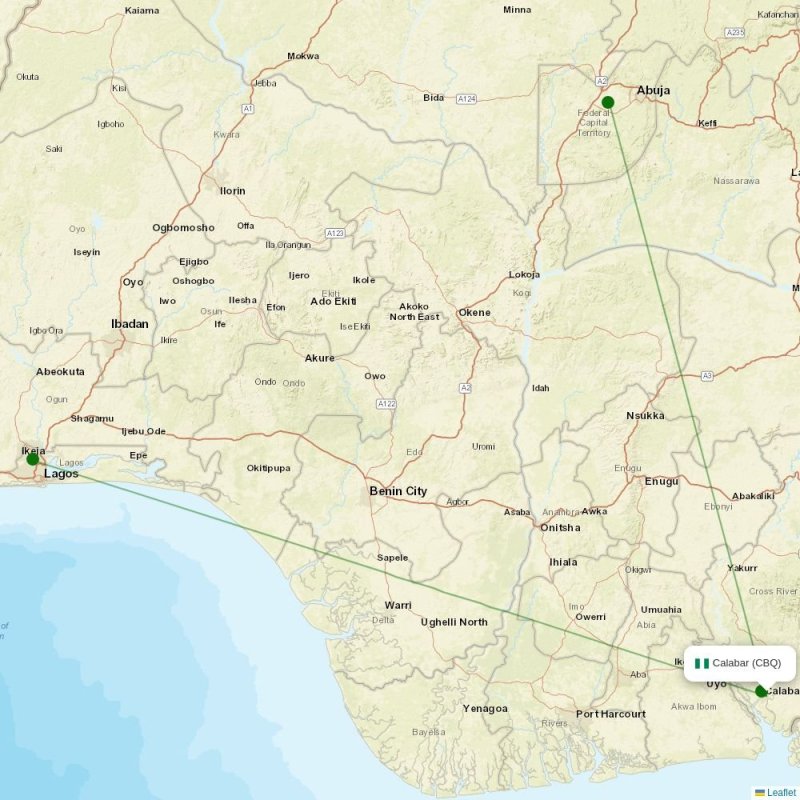Click the Lagos airport green marker
The image size is (800, 800).
(33, 459)
